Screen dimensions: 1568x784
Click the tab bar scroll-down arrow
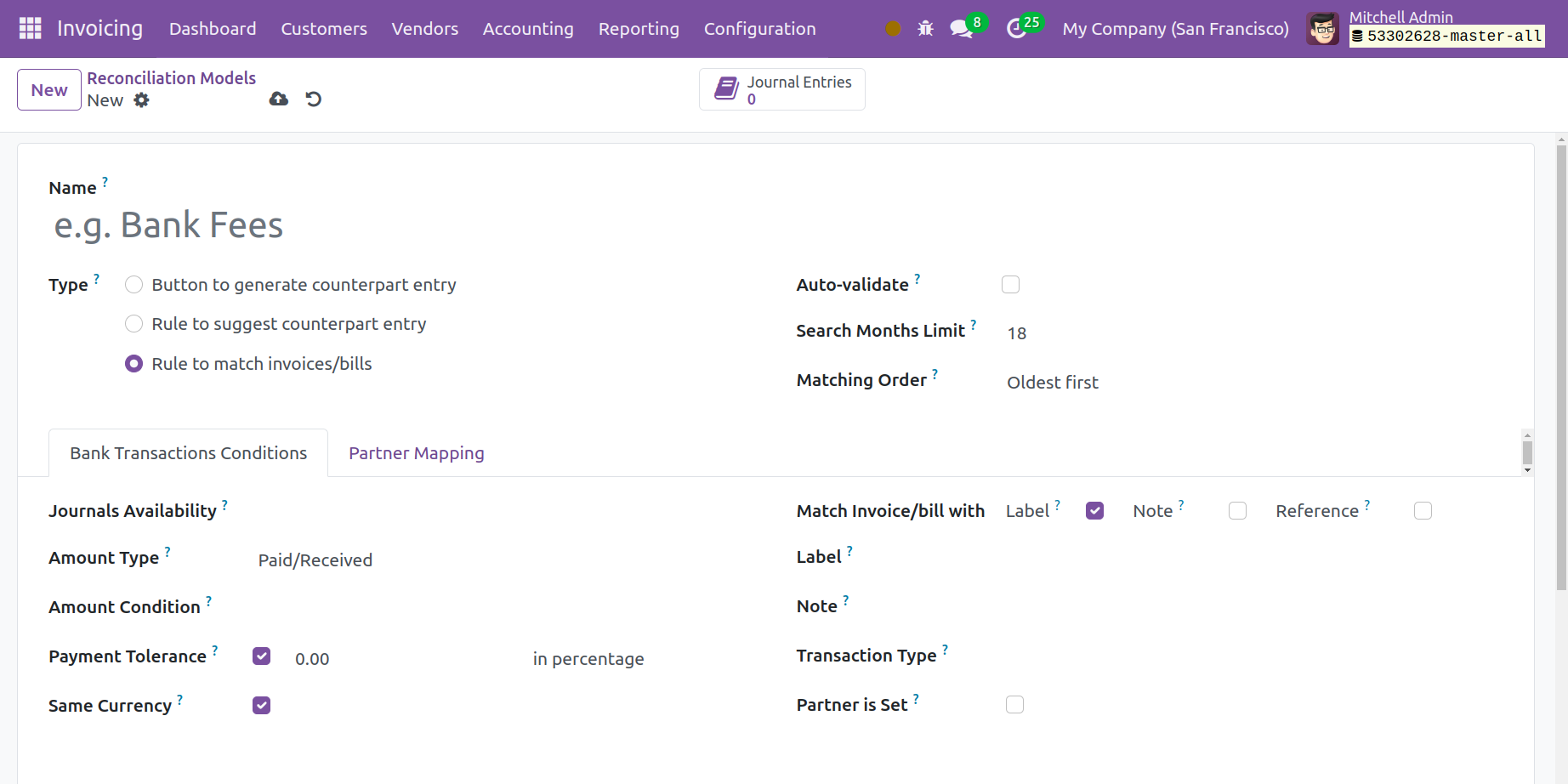(x=1527, y=470)
